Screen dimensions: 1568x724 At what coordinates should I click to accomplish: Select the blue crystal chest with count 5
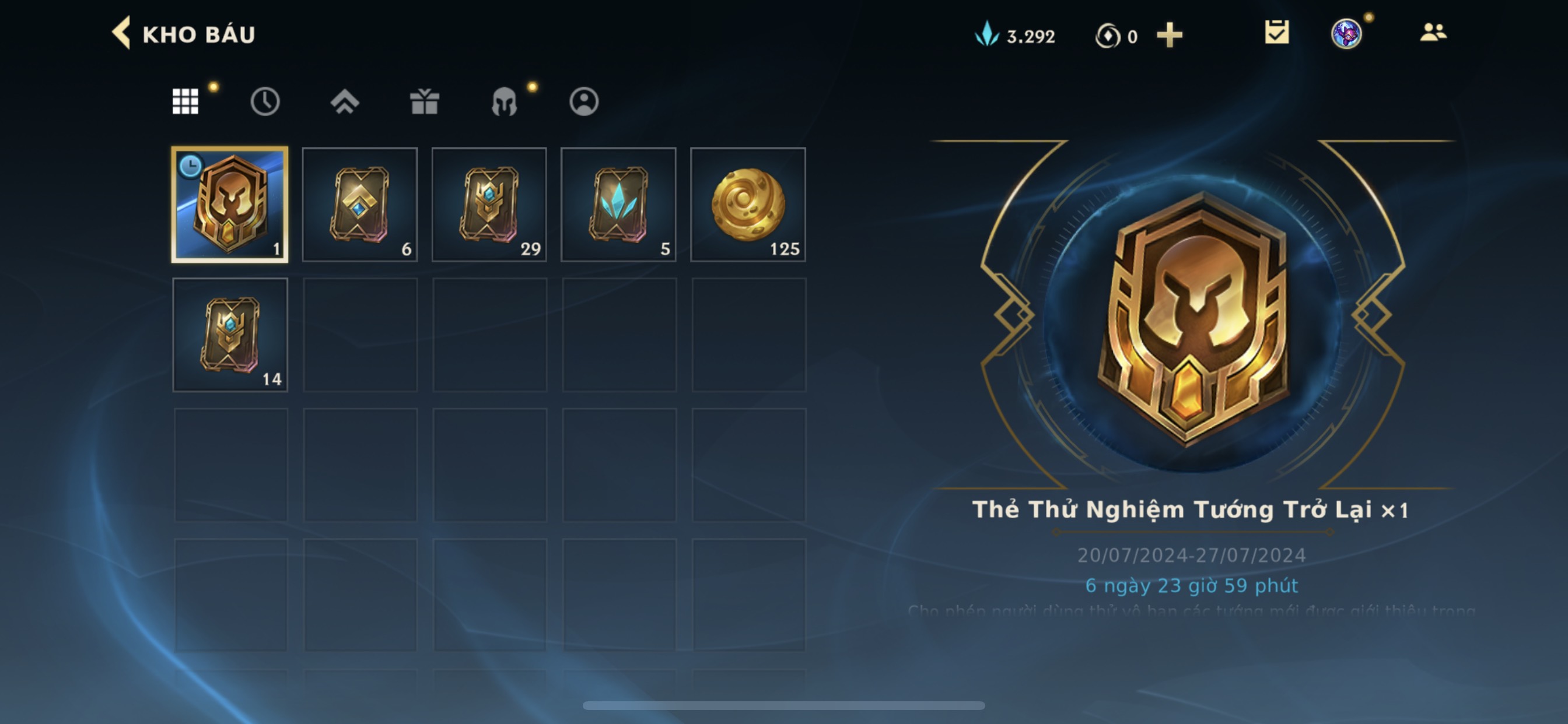point(618,205)
